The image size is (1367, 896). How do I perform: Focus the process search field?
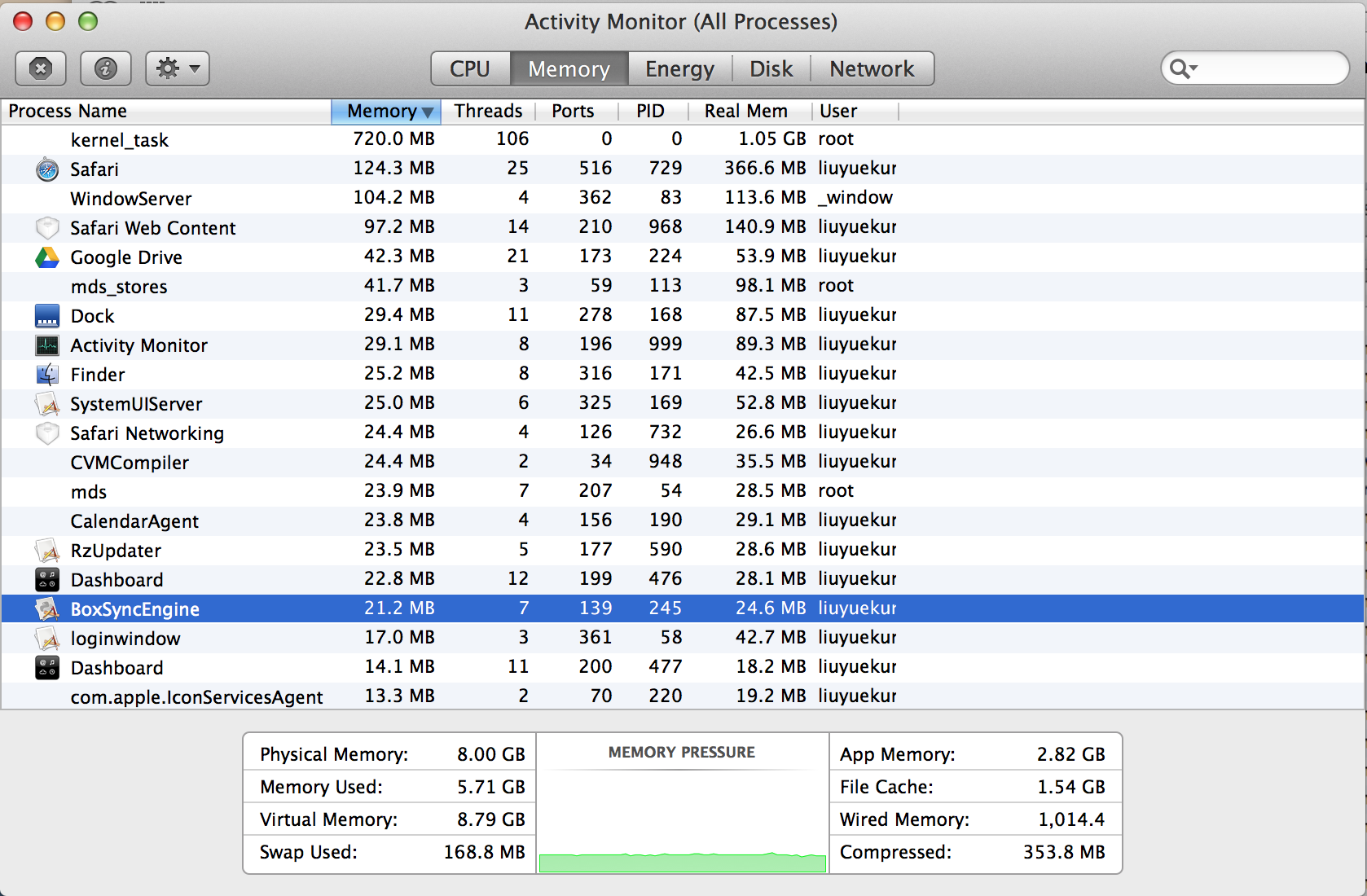[x=1255, y=68]
